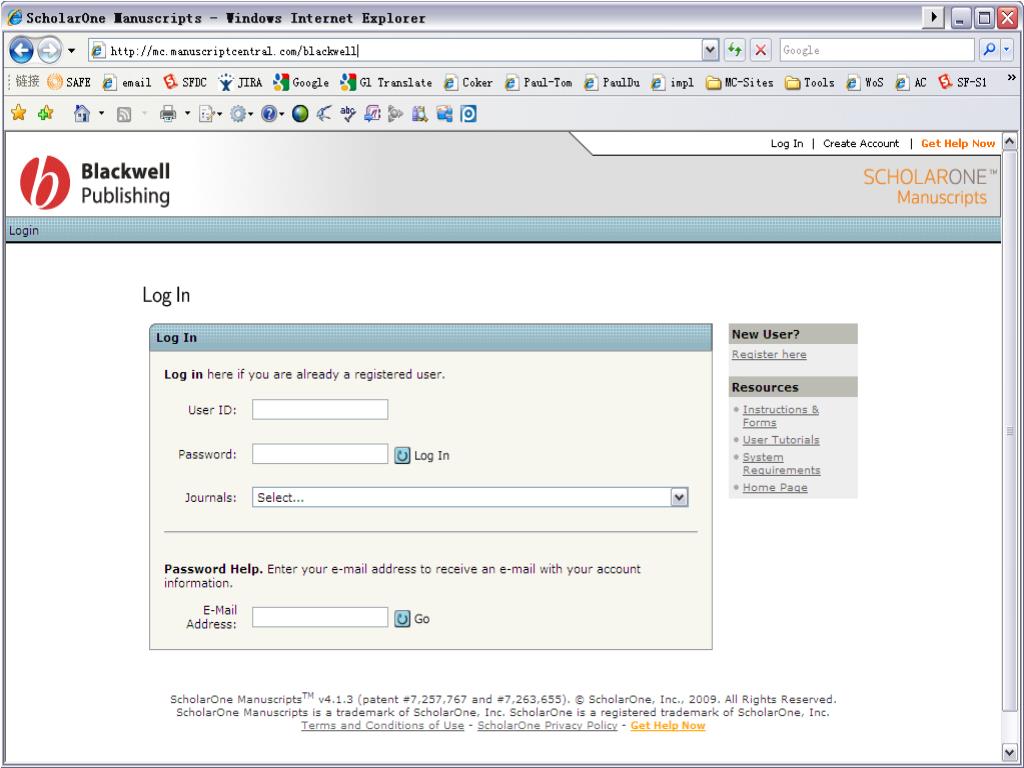
Task: Open the SAFE favorites link
Action: coord(69,82)
